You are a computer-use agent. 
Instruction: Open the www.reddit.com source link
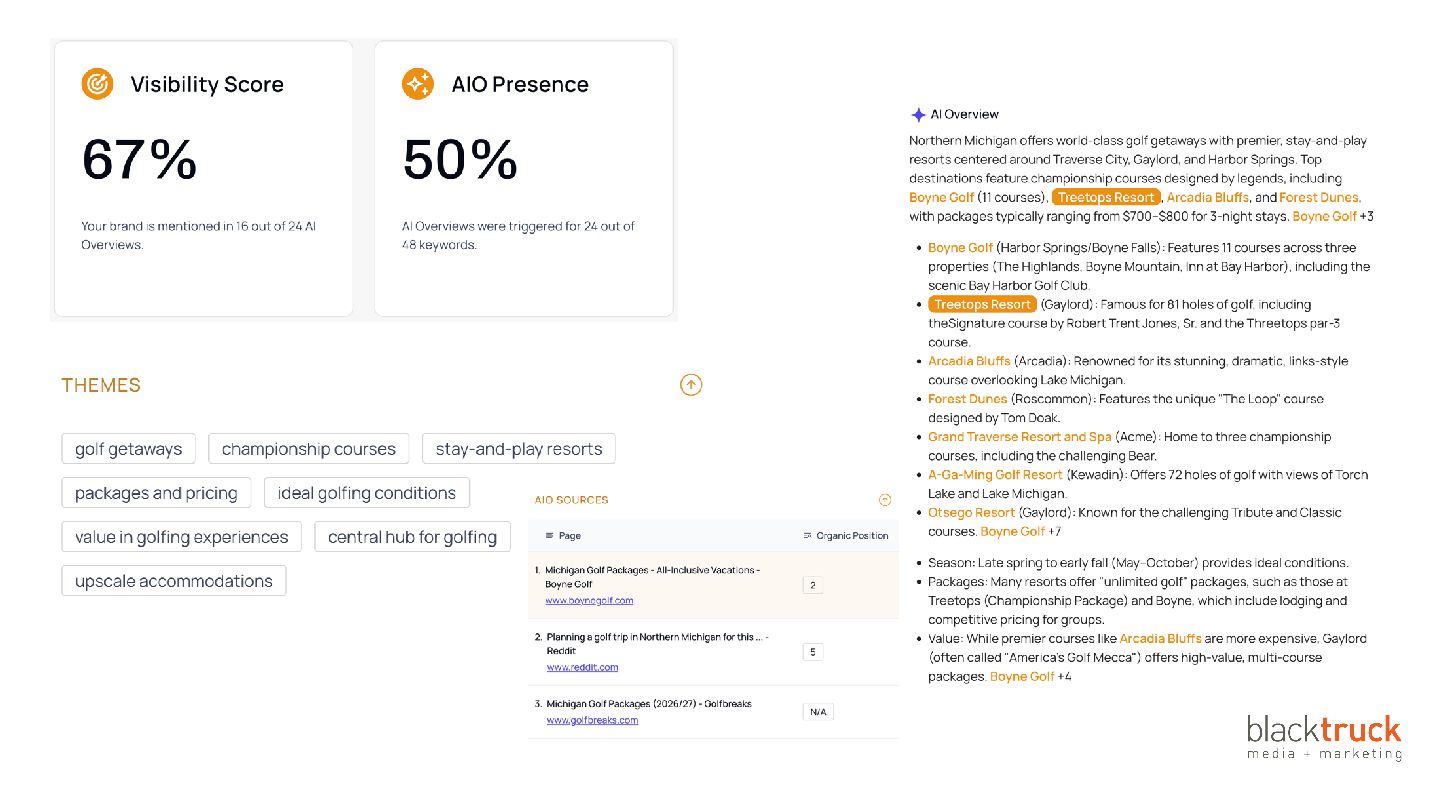[582, 667]
